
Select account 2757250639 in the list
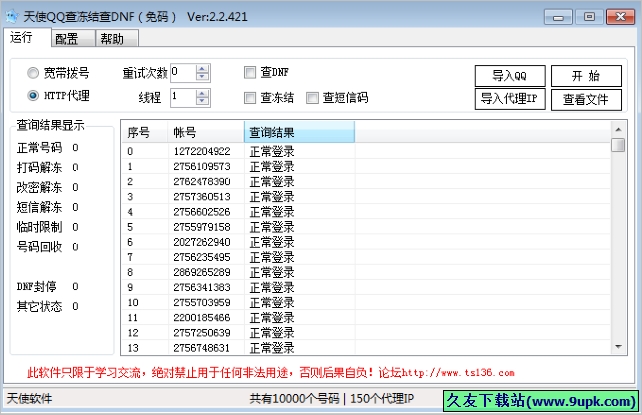tap(202, 333)
